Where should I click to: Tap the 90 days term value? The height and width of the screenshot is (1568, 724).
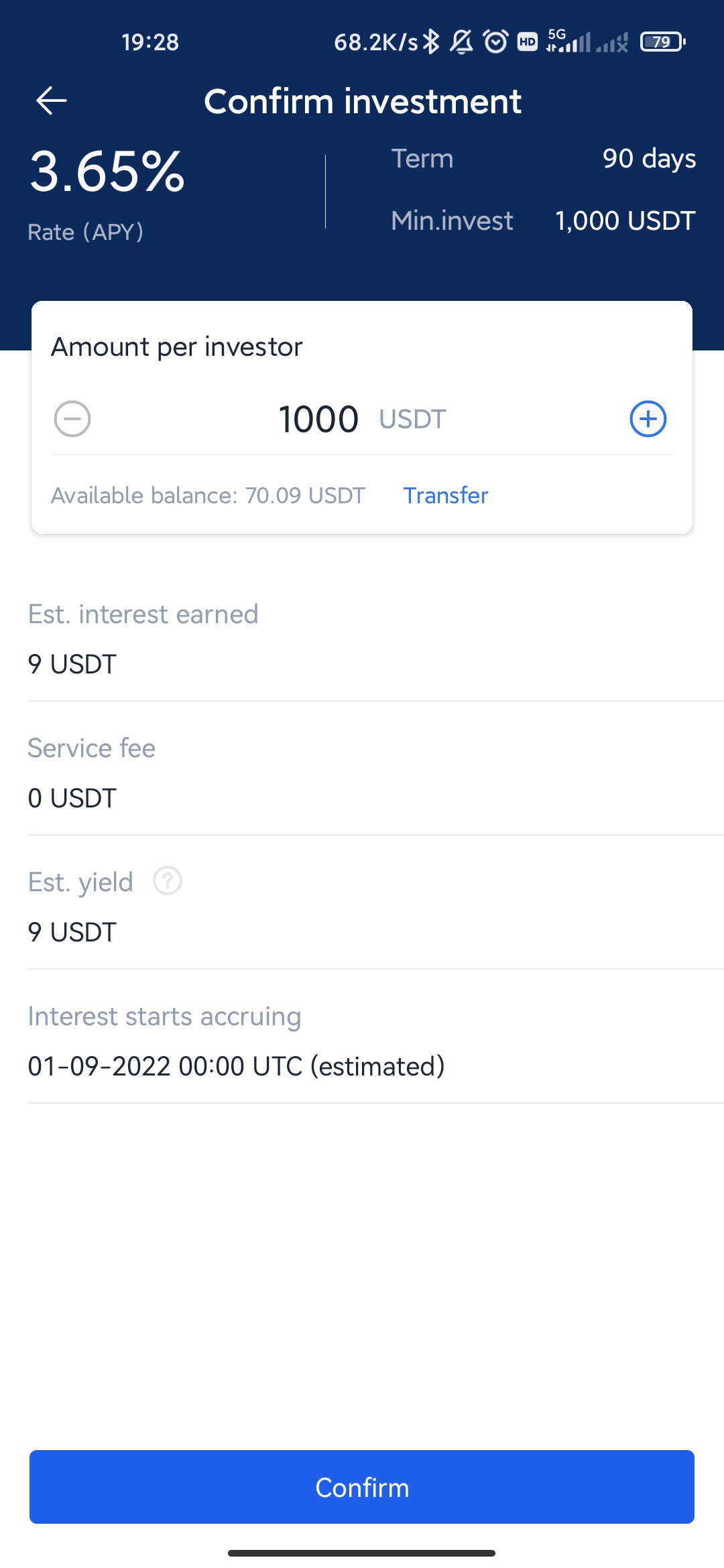(649, 159)
